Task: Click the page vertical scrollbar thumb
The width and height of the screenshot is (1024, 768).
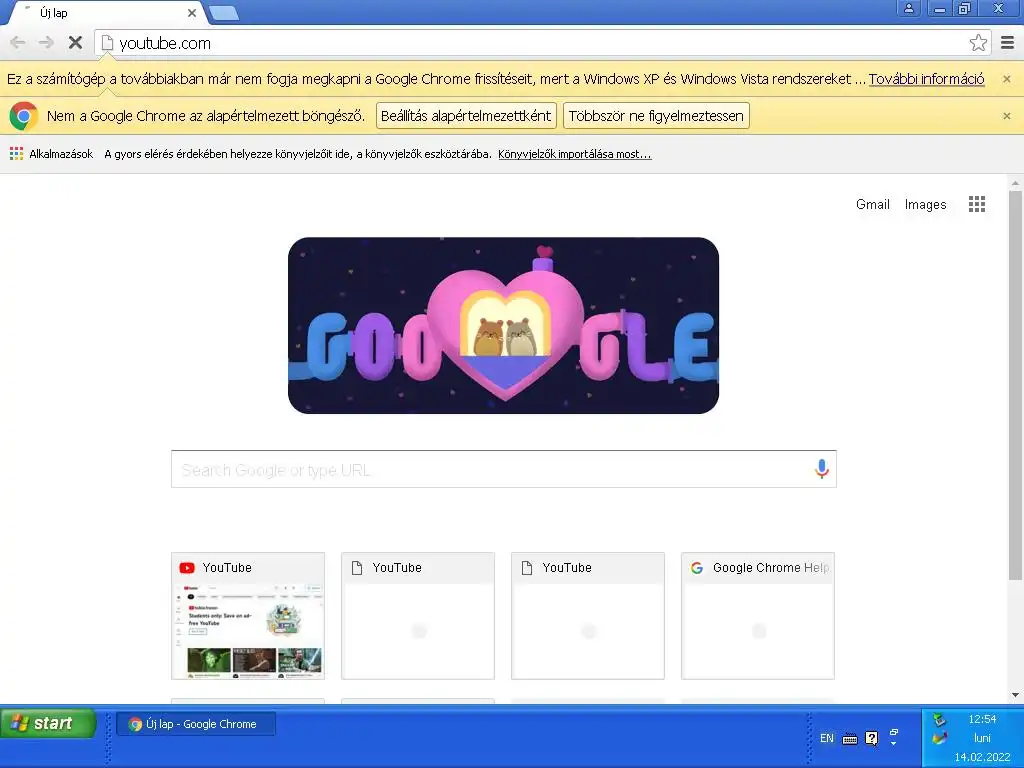Action: click(1015, 385)
